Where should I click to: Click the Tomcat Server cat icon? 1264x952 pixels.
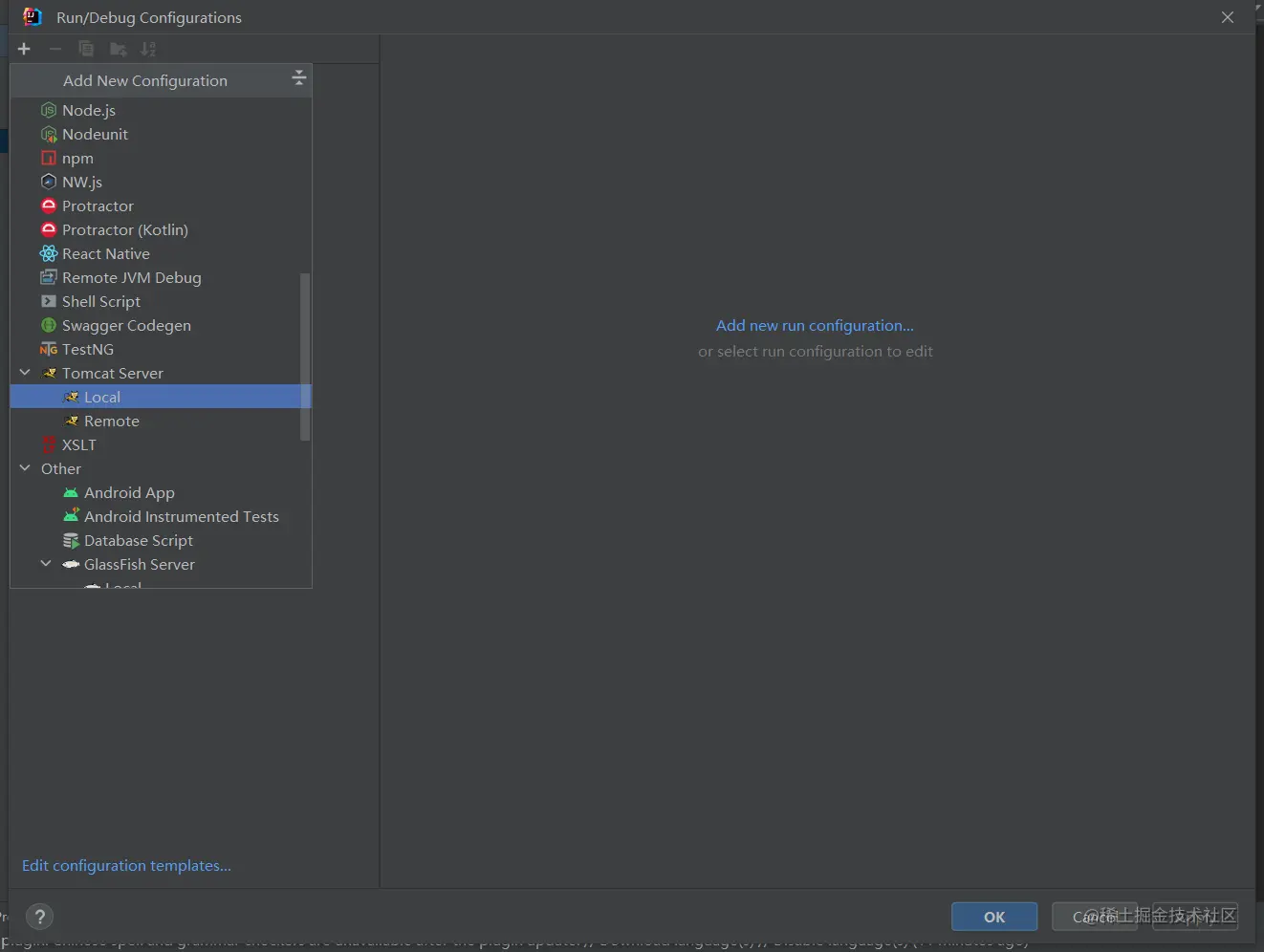50,373
